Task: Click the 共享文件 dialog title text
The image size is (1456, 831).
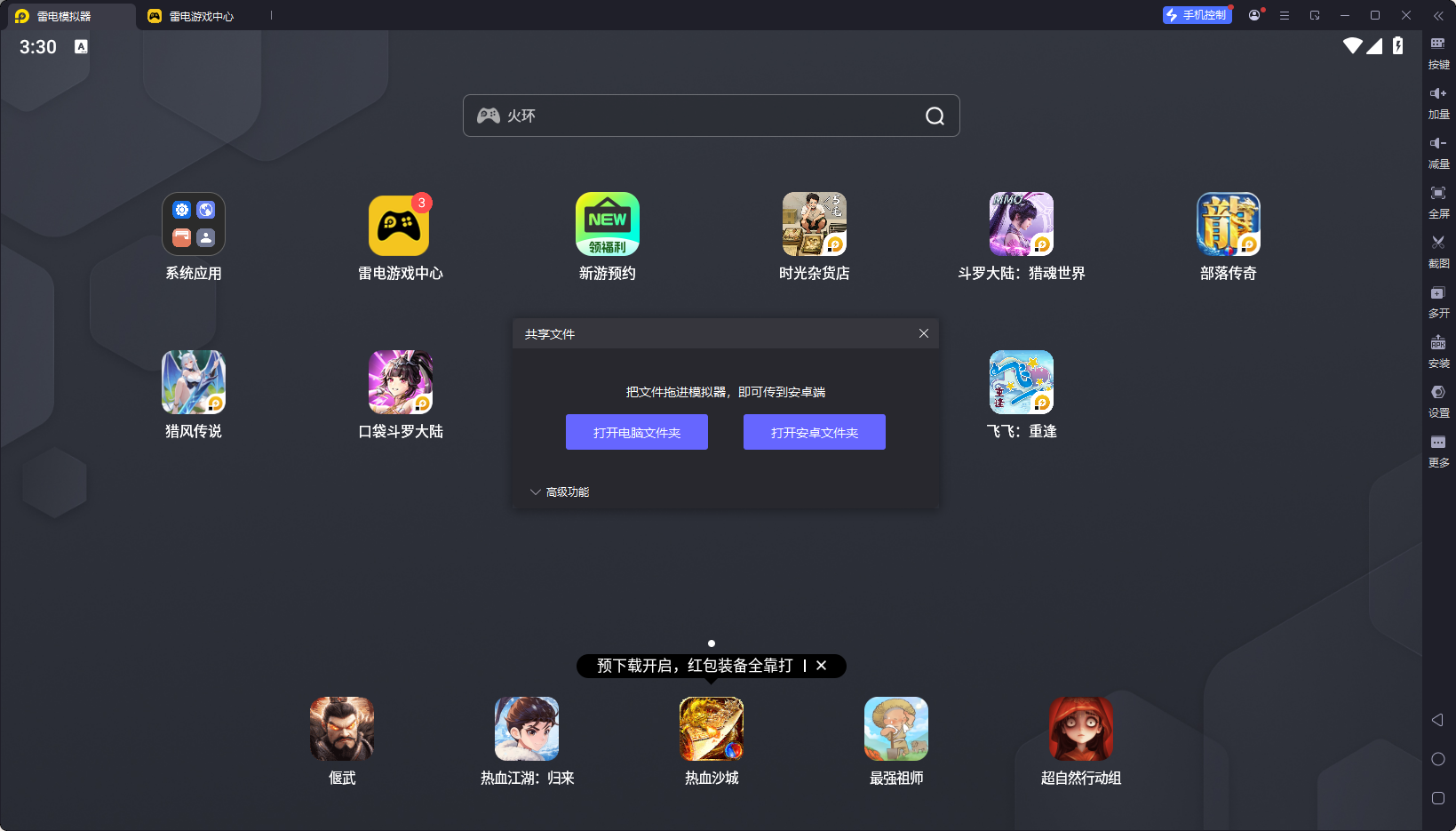Action: [550, 334]
